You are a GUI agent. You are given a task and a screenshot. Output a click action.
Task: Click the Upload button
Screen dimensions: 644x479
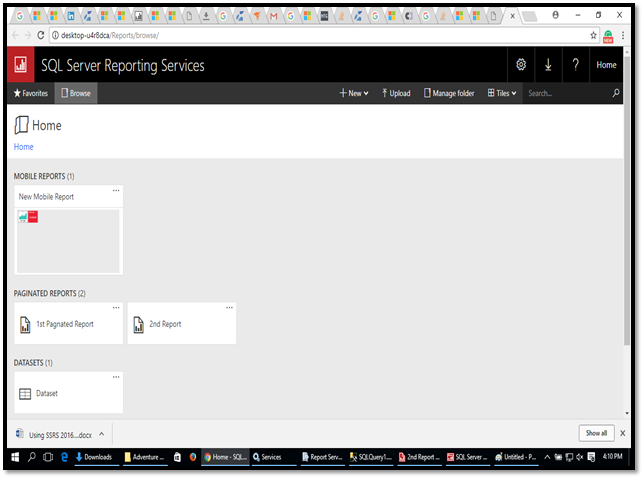[x=396, y=93]
